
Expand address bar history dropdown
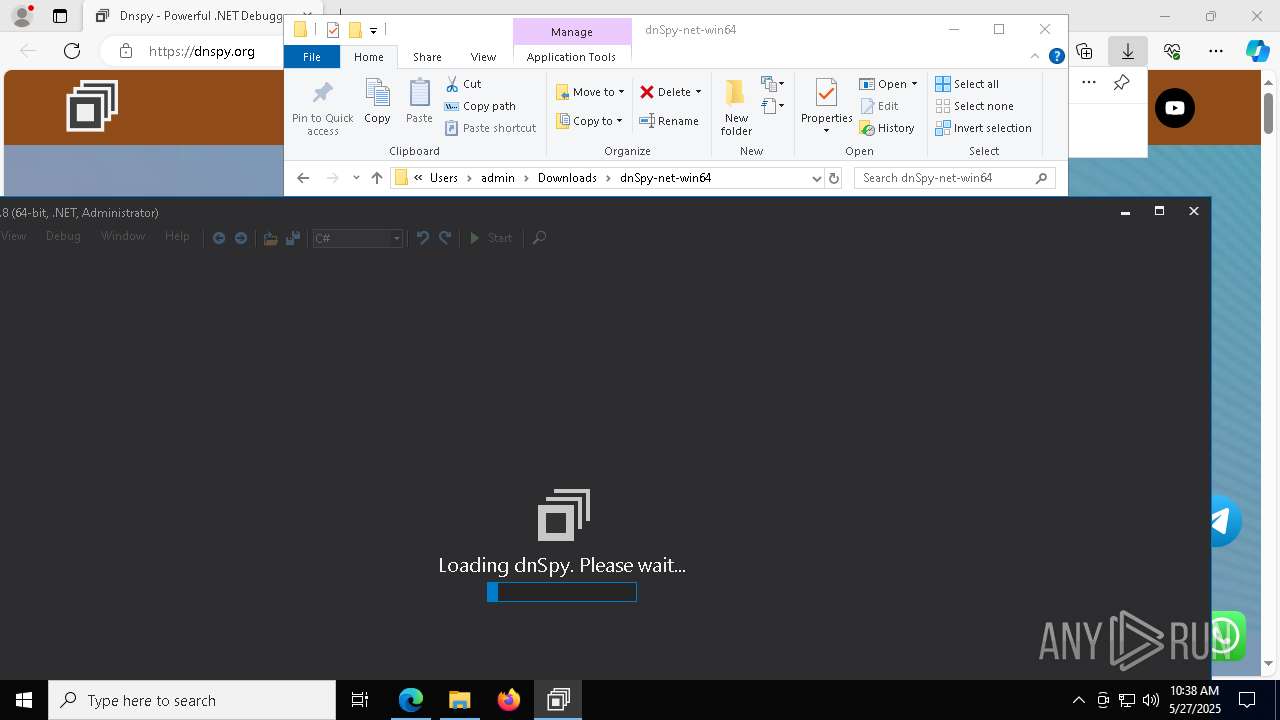pos(816,178)
